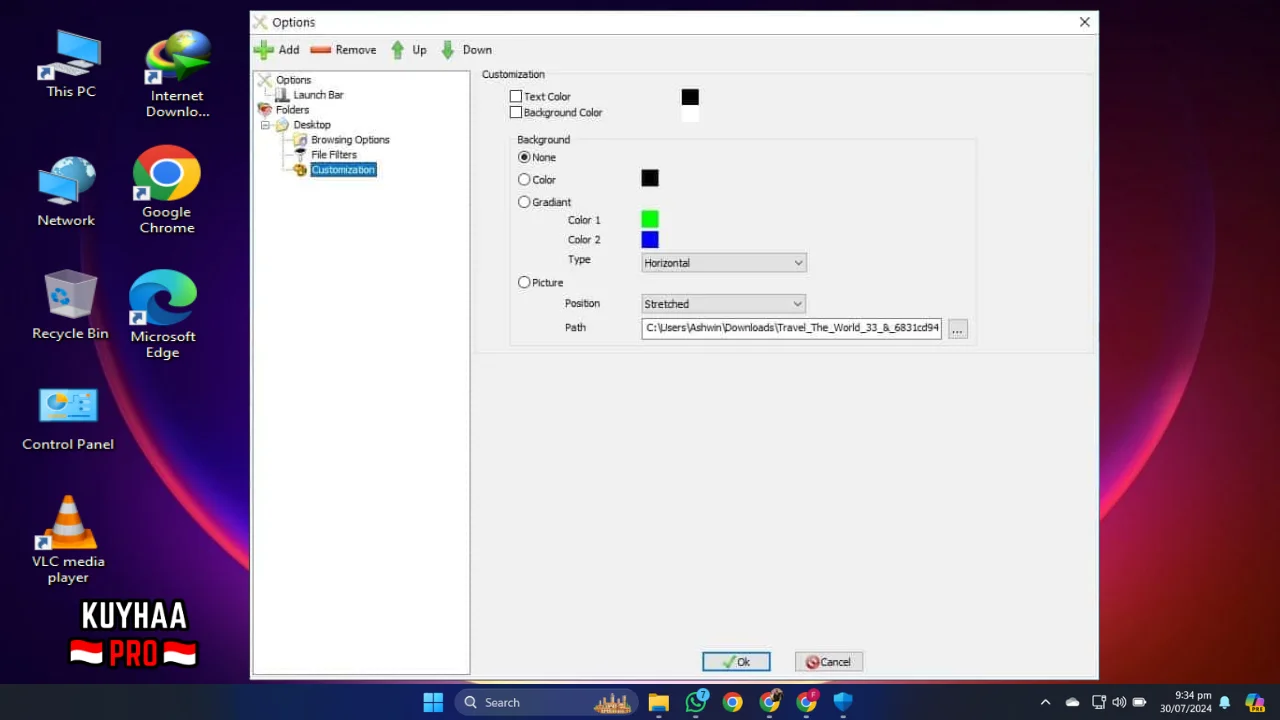The height and width of the screenshot is (720, 1280).
Task: Pick the white Background Color swatch
Action: (690, 113)
